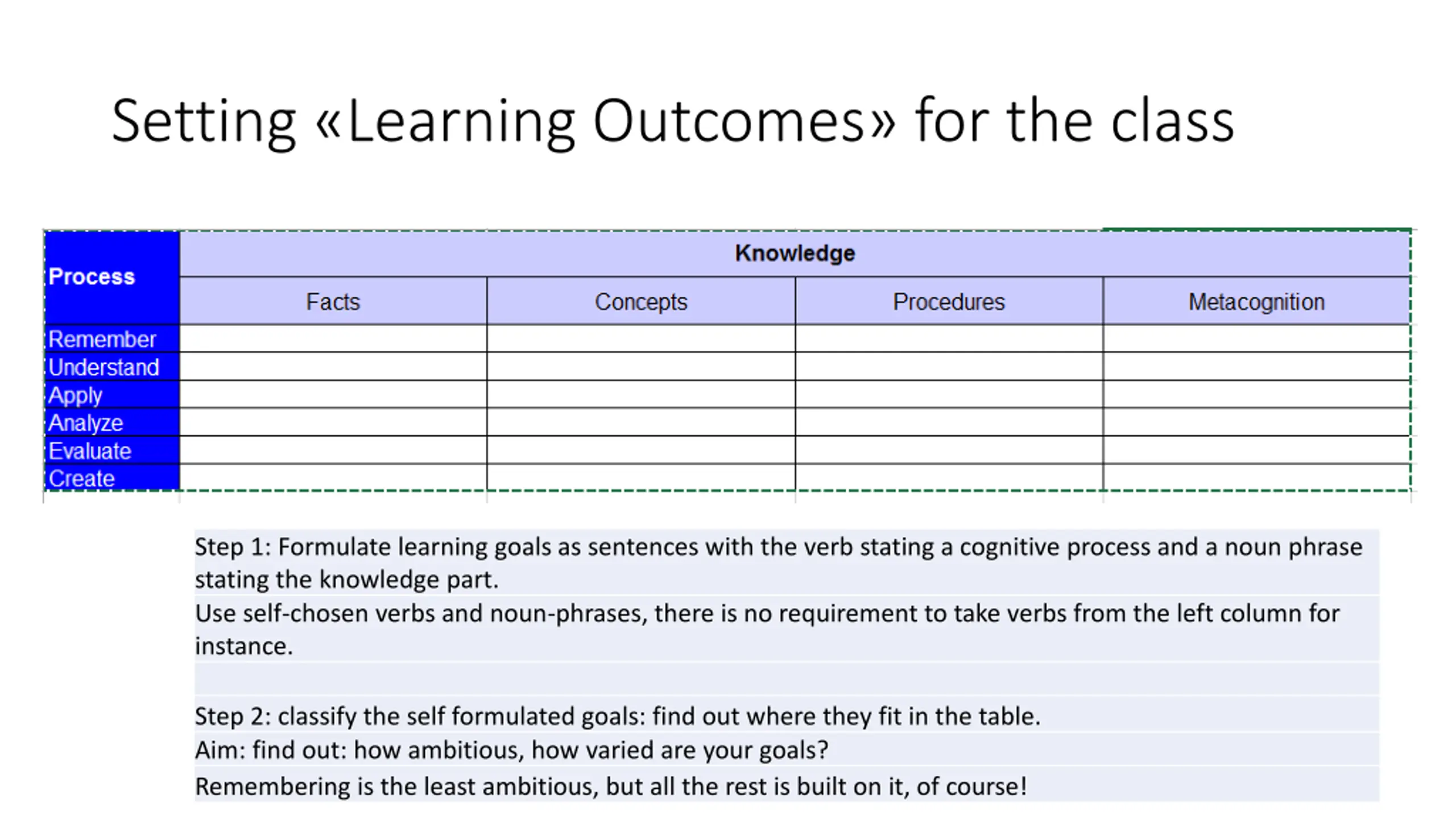Select the "Facts" column header
This screenshot has height=819, width=1456.
[333, 302]
